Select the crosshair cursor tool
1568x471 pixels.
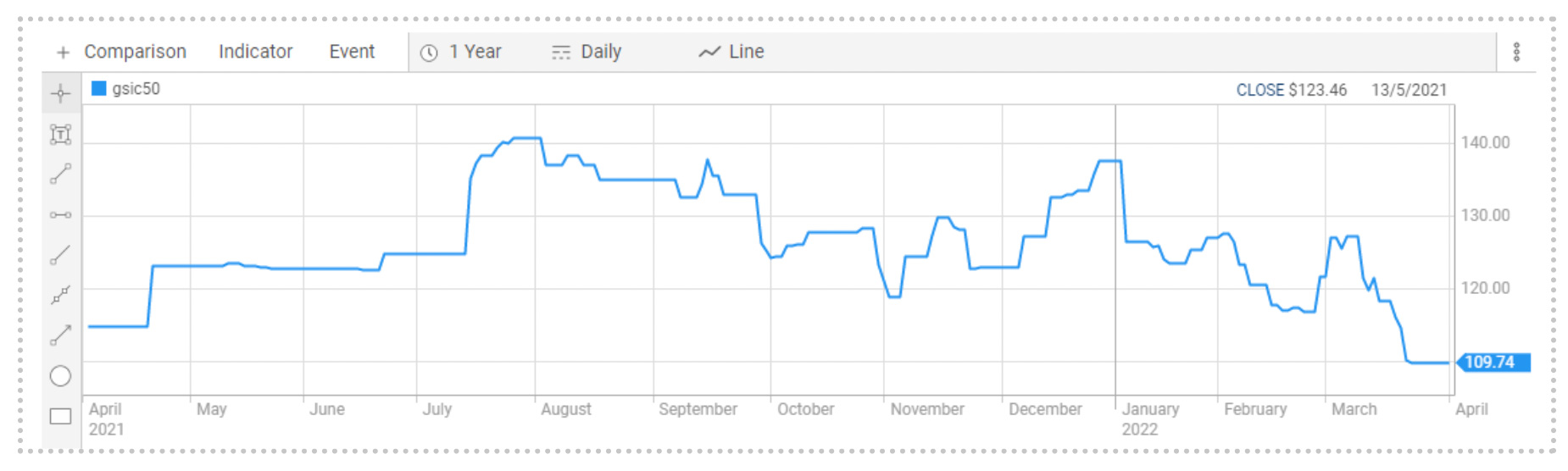[x=61, y=93]
